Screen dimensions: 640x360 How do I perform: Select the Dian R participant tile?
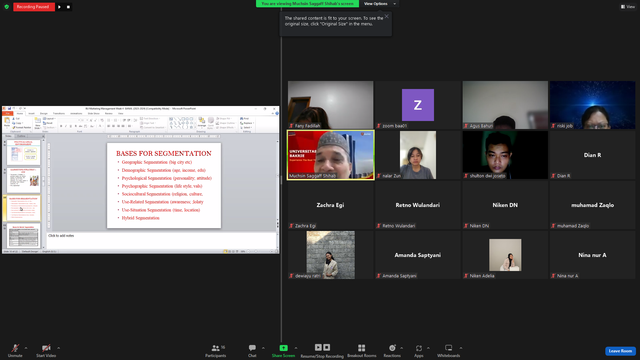click(593, 155)
